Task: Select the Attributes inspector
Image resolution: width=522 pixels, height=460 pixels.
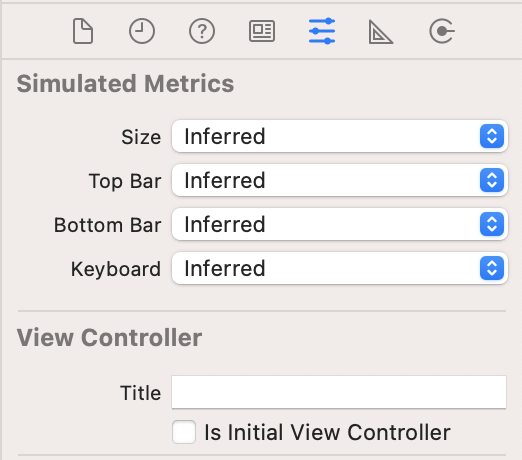Action: pos(322,31)
